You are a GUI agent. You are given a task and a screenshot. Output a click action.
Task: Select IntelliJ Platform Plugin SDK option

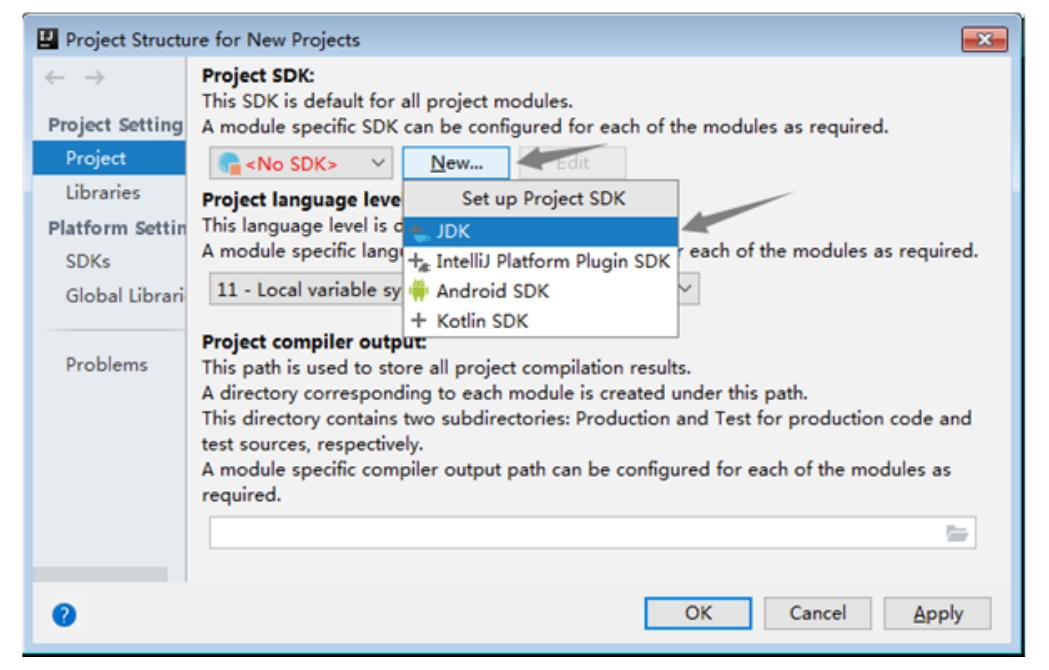pyautogui.click(x=552, y=262)
